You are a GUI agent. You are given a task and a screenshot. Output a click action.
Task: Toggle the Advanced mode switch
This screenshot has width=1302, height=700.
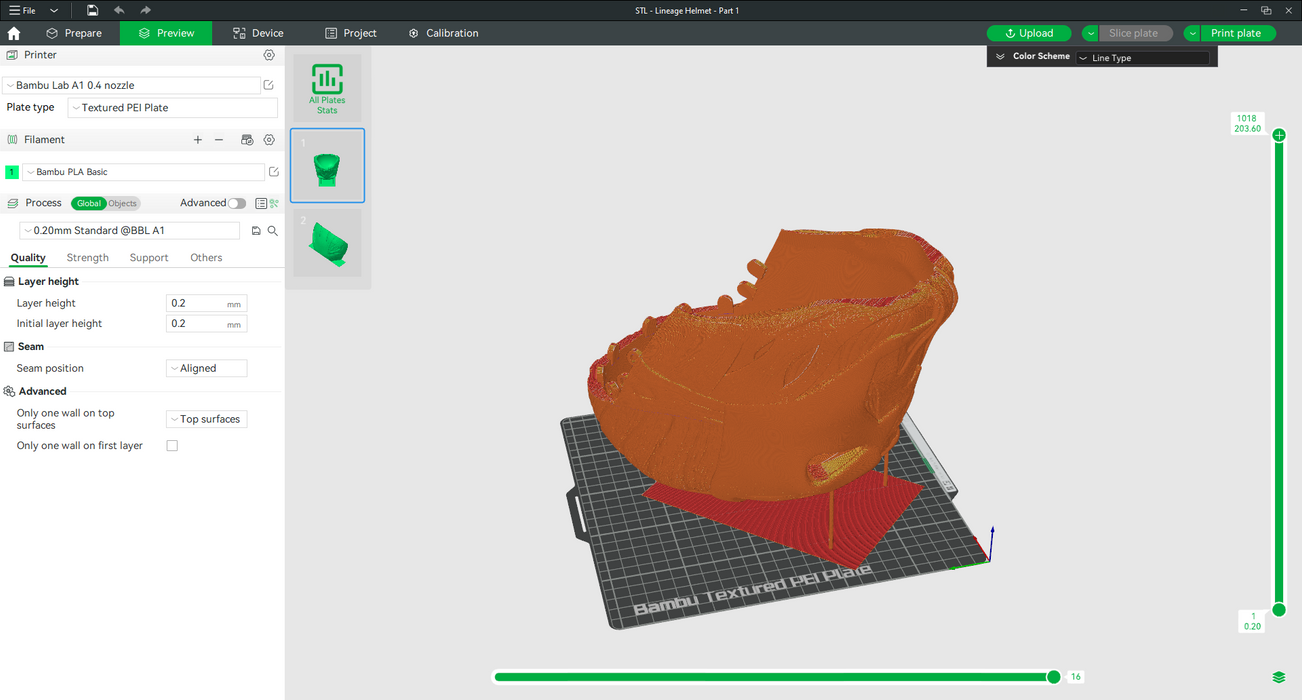(x=236, y=203)
